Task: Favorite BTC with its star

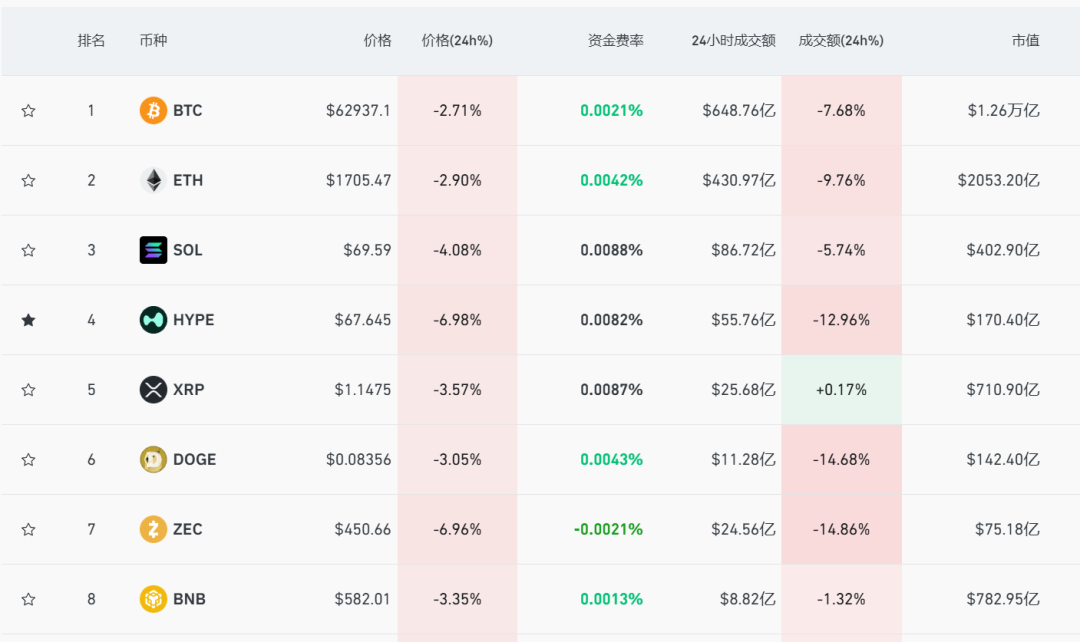Action: click(x=28, y=110)
